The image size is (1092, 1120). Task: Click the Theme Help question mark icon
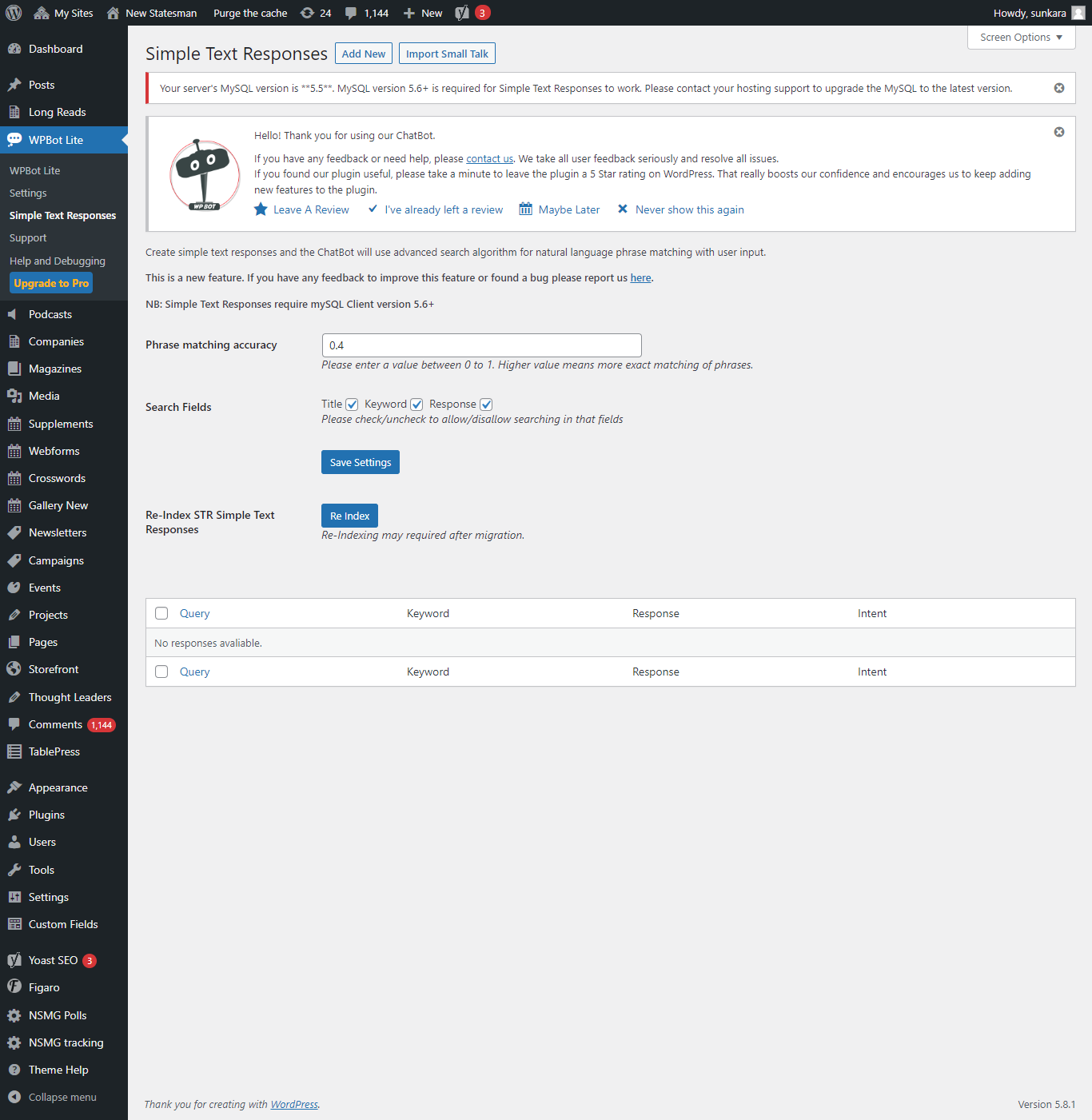click(14, 1070)
